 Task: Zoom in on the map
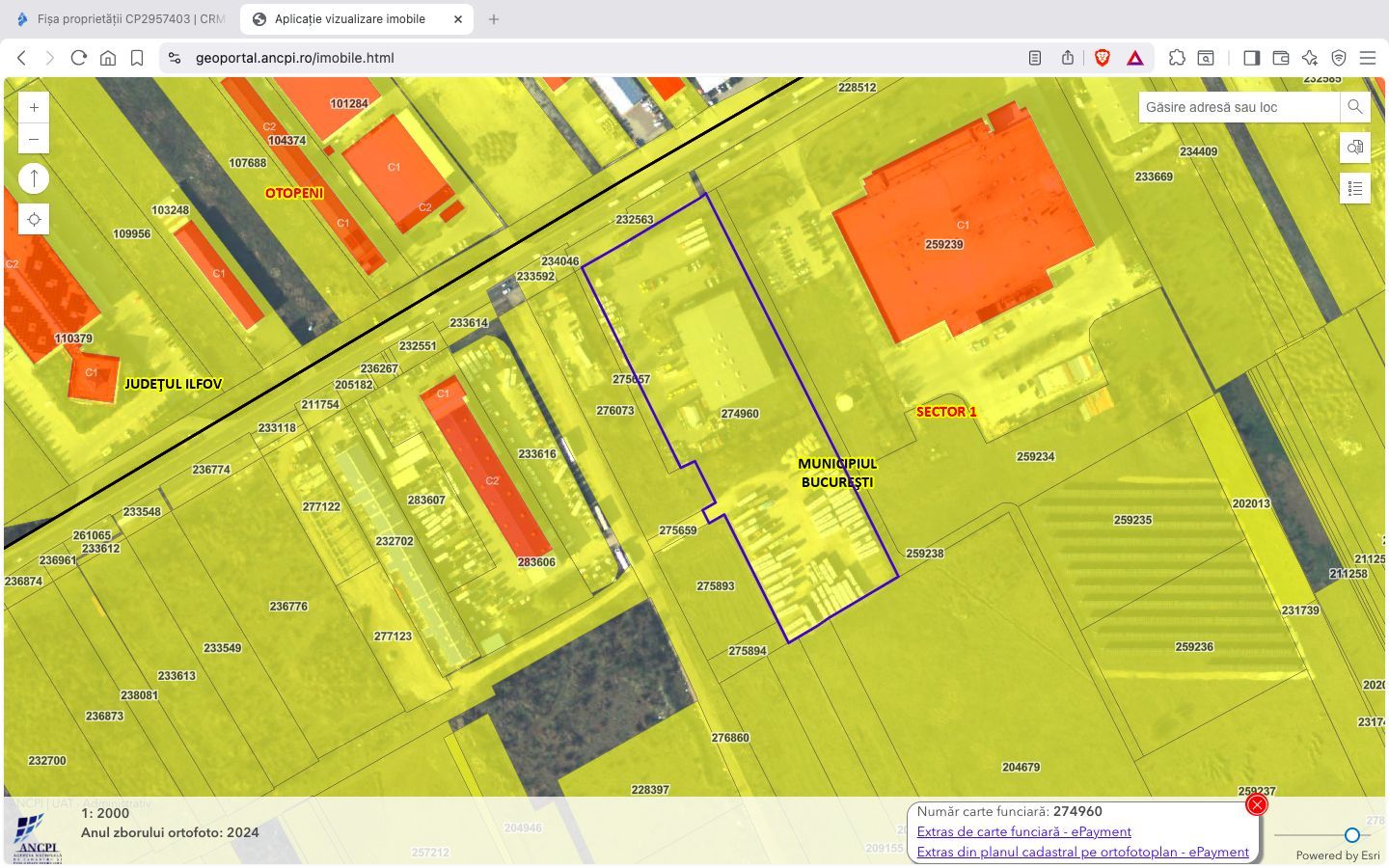[34, 108]
